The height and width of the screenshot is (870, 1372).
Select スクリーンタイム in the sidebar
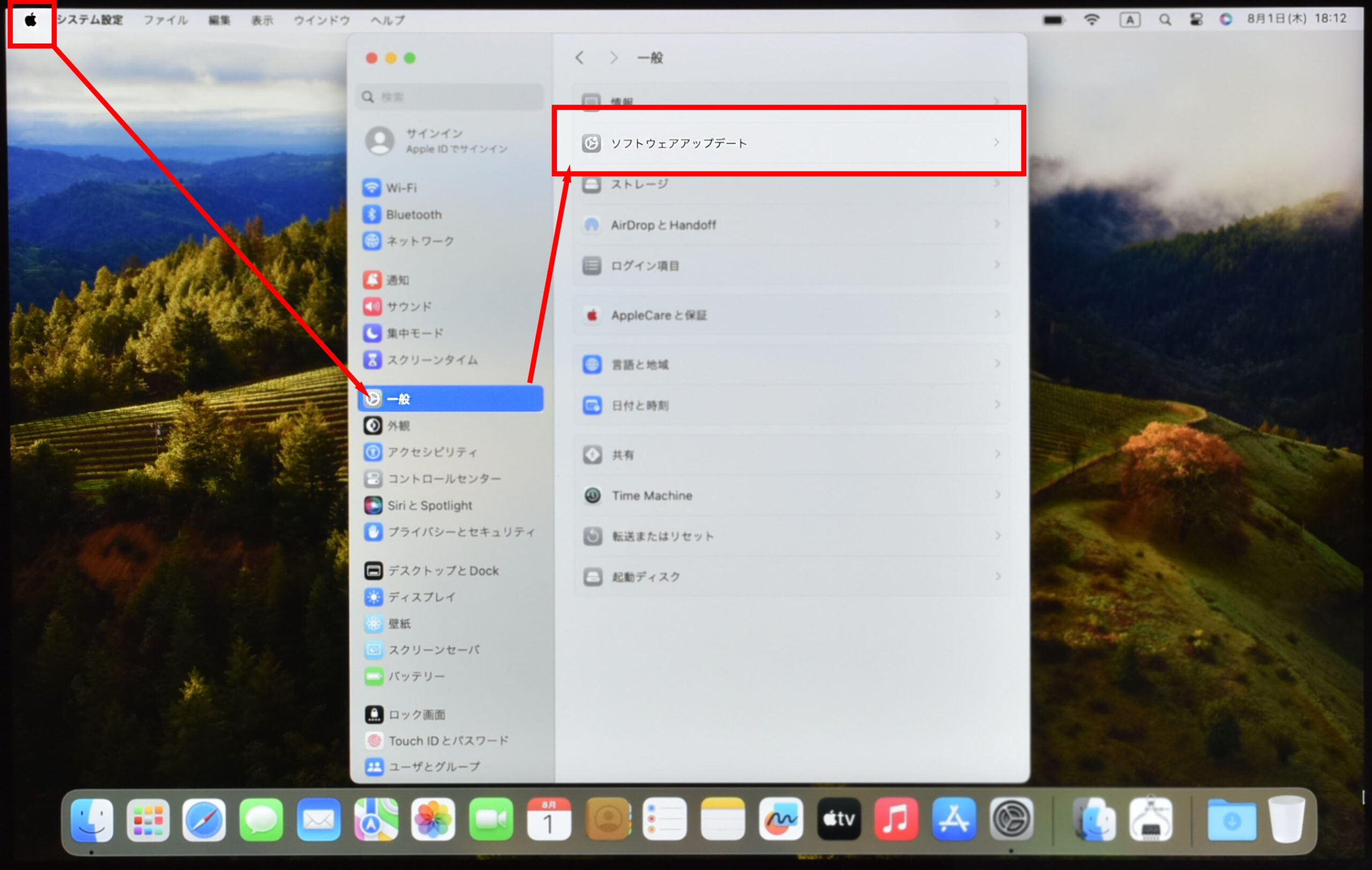[x=450, y=360]
